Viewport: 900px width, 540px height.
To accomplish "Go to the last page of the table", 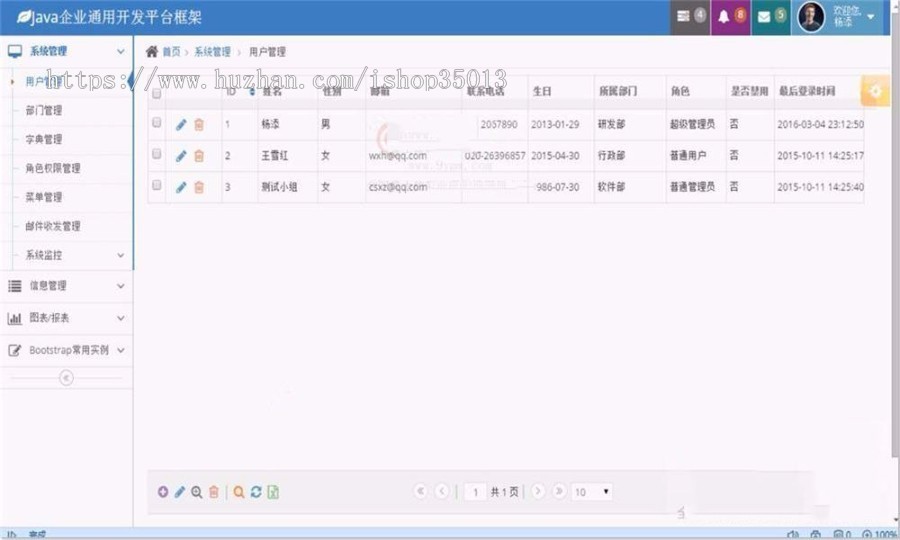I will (x=559, y=491).
